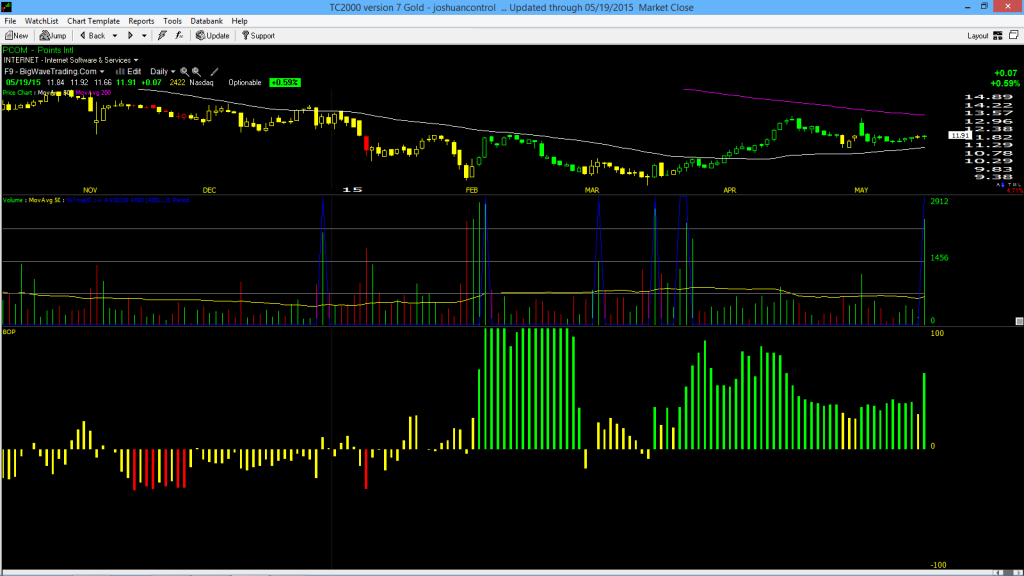Open the Jump tool
The image size is (1024, 576).
(x=53, y=36)
